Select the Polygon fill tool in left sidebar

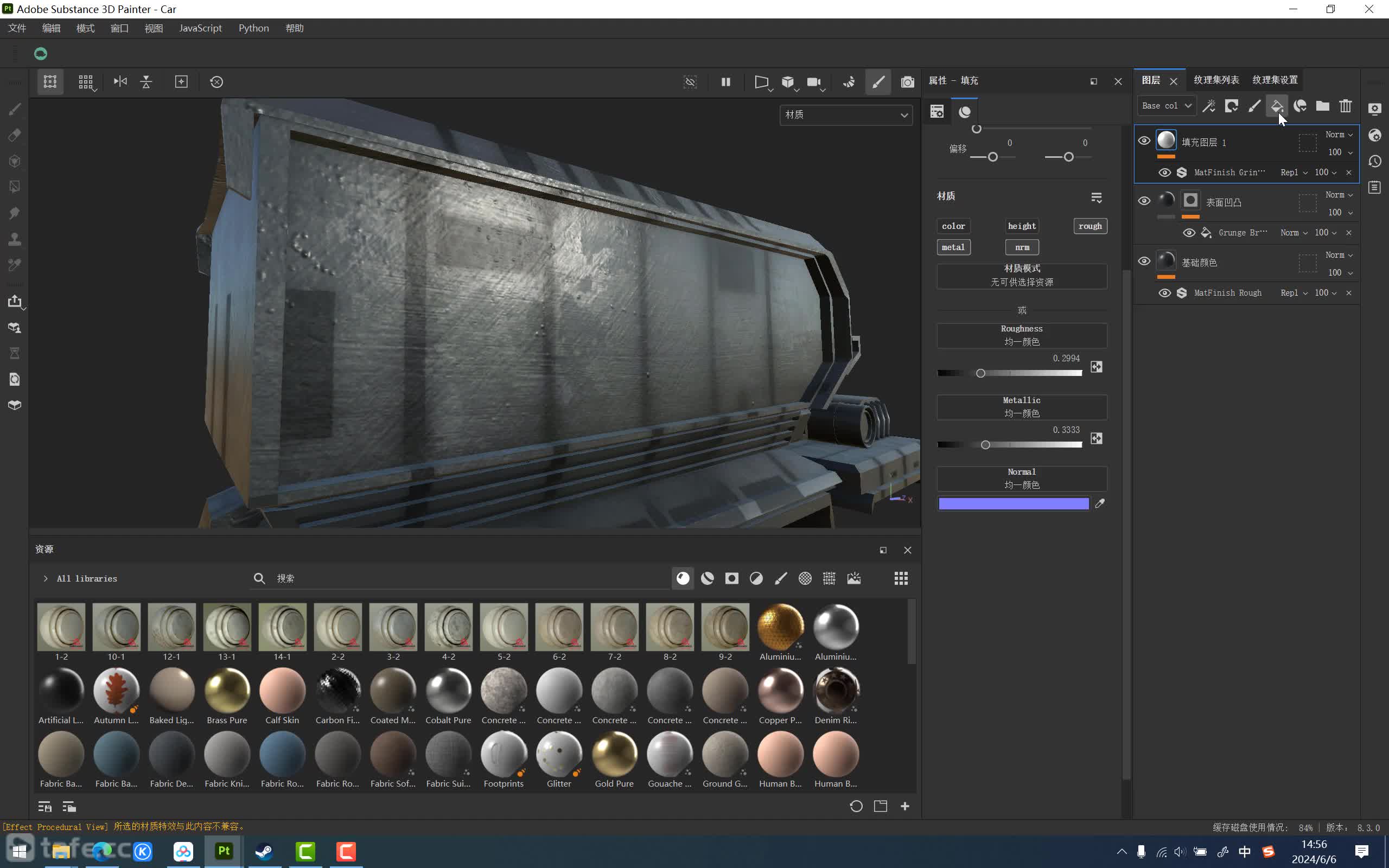(15, 187)
